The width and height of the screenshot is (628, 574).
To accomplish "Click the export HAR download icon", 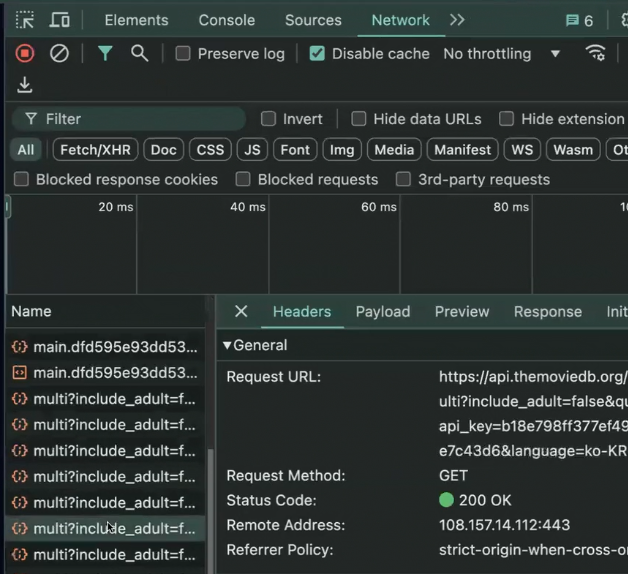I will coord(25,85).
